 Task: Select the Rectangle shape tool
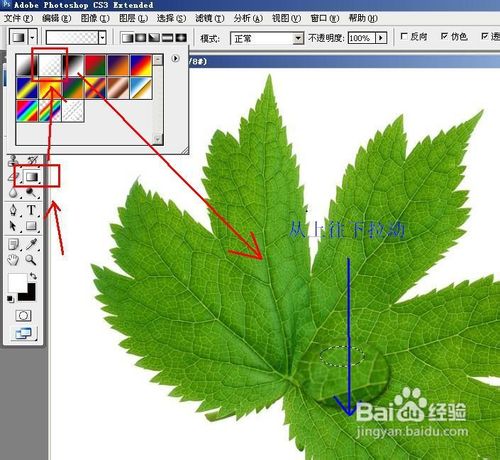[x=31, y=226]
